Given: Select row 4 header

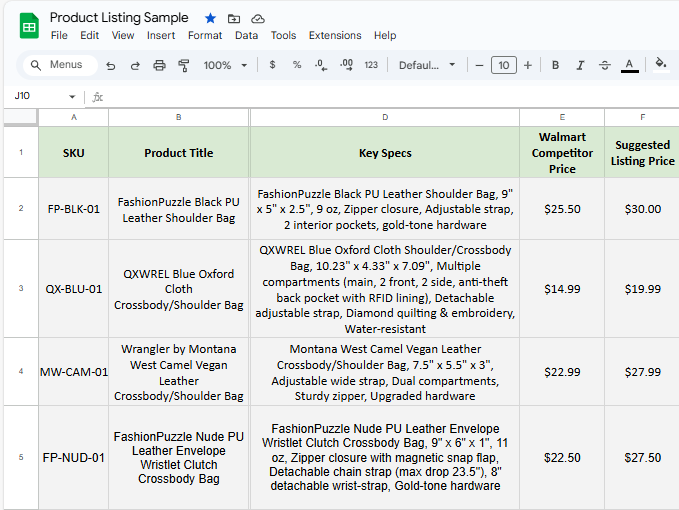Looking at the screenshot, I should point(21,371).
